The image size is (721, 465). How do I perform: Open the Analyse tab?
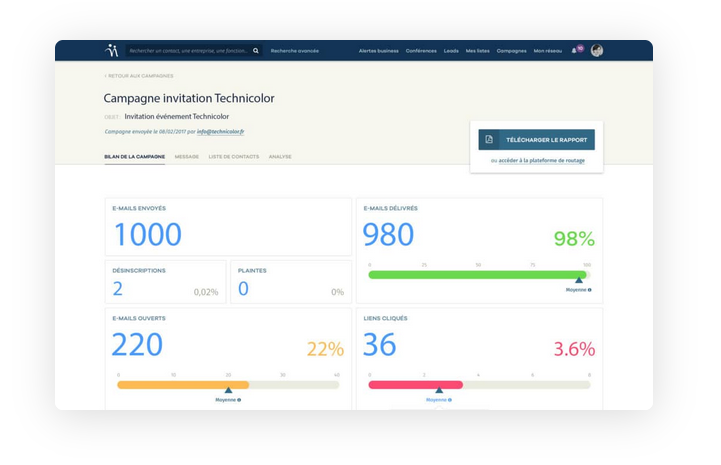[280, 157]
